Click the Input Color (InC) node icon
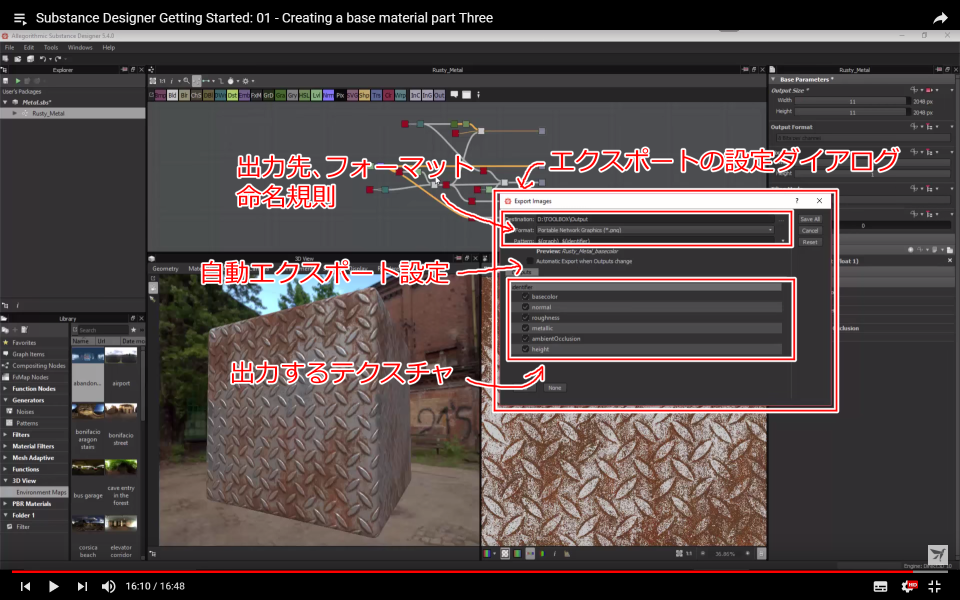This screenshot has height=600, width=960. [x=415, y=96]
